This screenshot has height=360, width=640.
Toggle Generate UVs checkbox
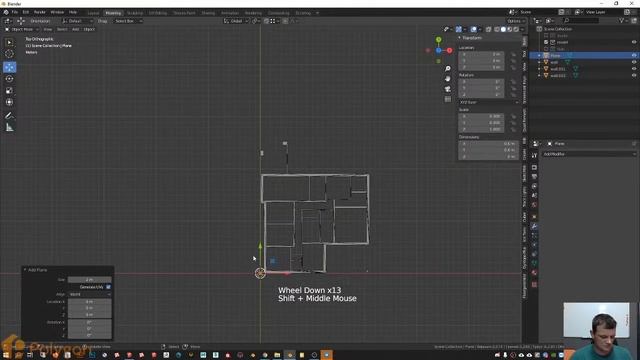pos(108,287)
